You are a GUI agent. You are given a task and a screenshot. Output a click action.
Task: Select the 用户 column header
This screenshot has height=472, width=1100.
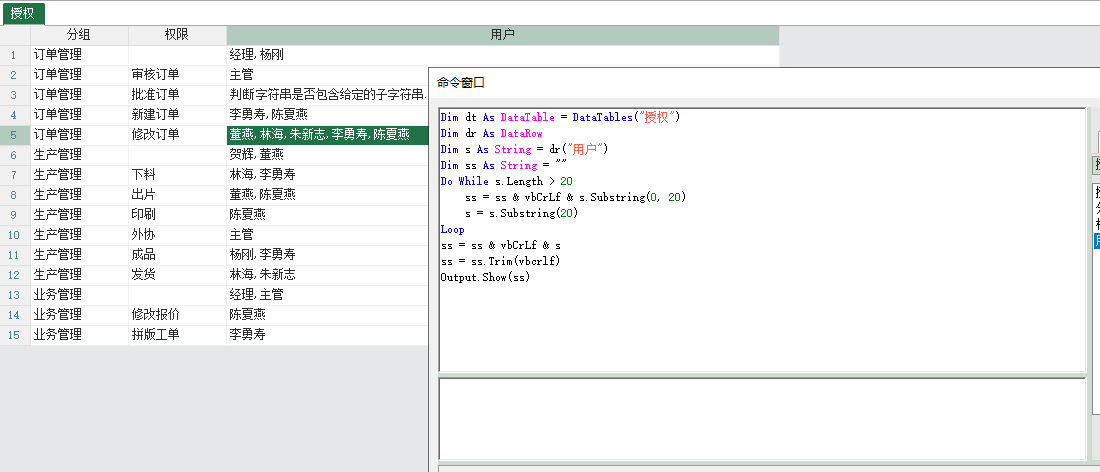[x=502, y=35]
